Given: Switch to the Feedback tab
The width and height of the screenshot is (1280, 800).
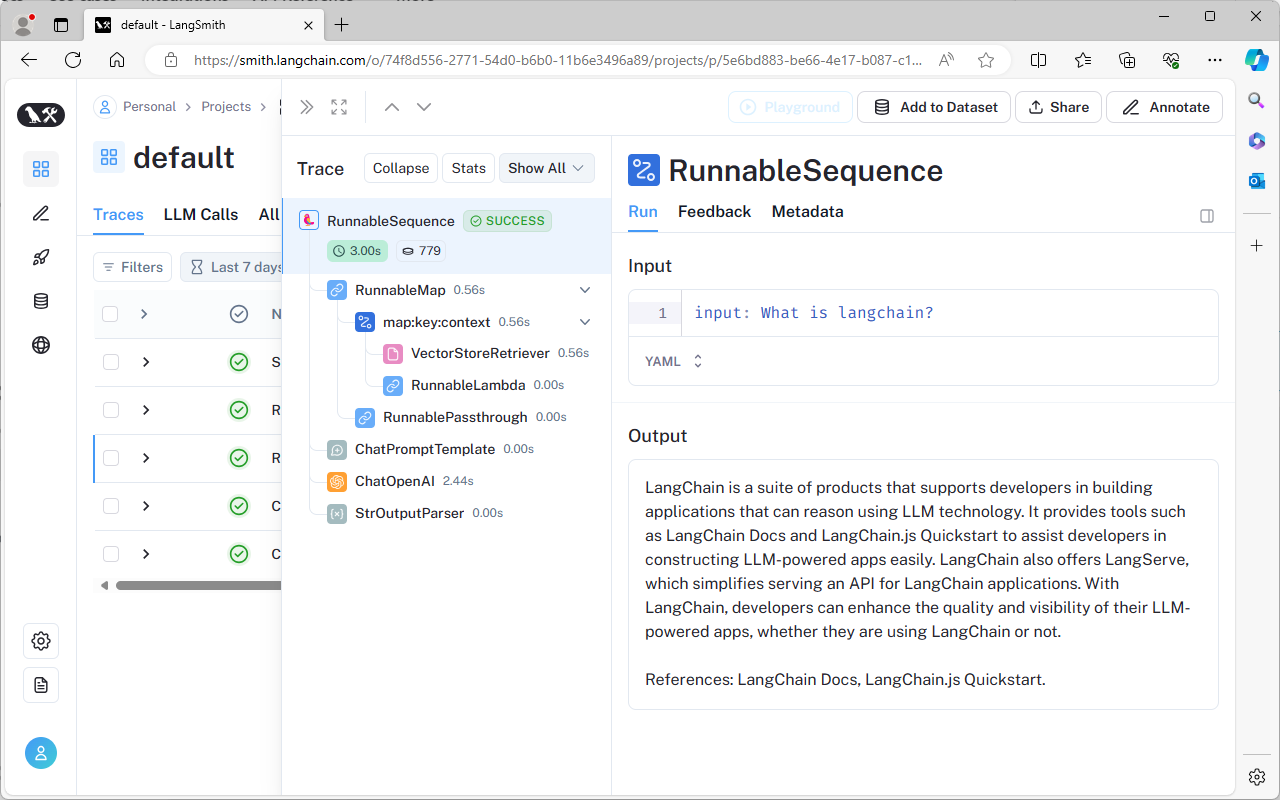Looking at the screenshot, I should click(714, 212).
